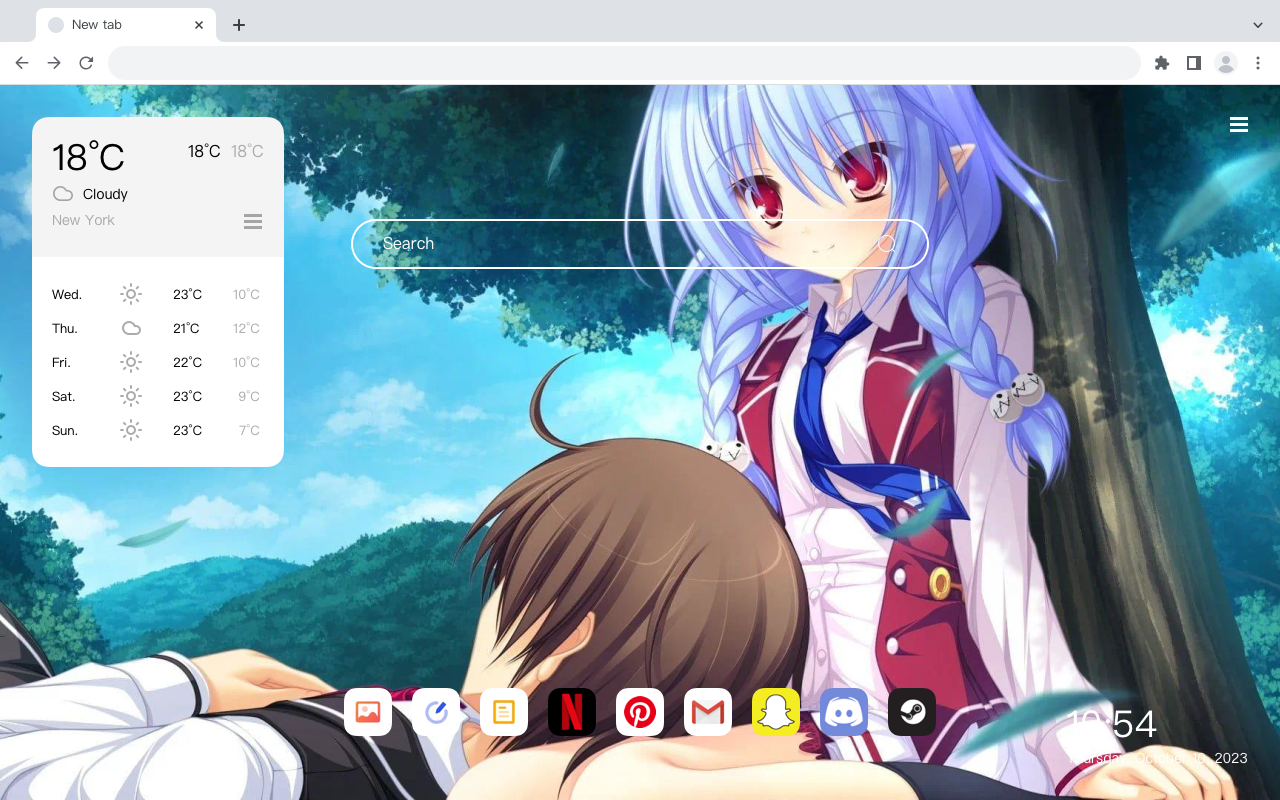The width and height of the screenshot is (1280, 800).
Task: Open the browser Extensions puzzle icon
Action: click(x=1162, y=63)
